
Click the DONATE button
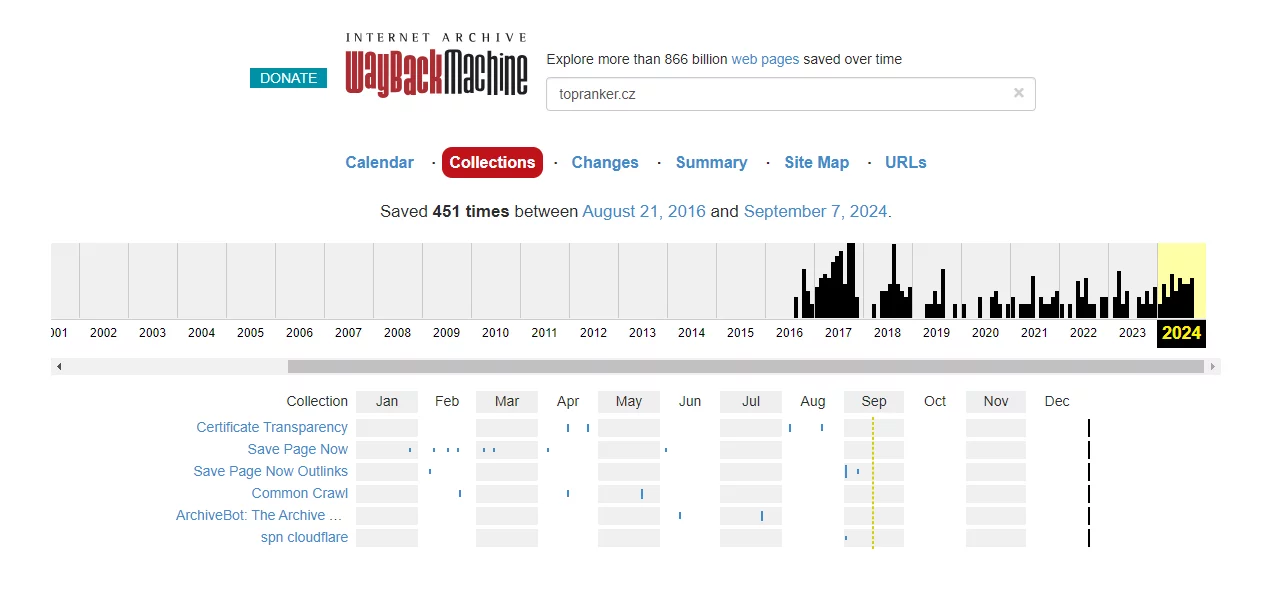(x=288, y=78)
